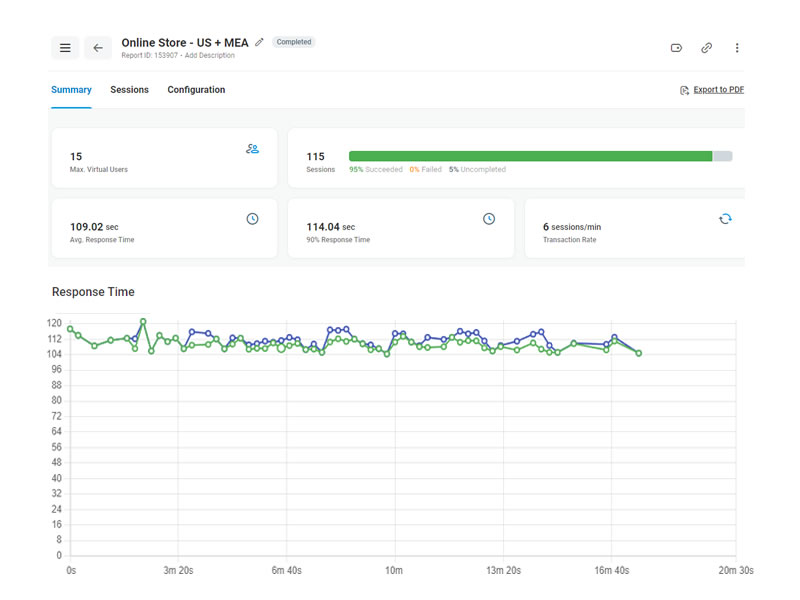Select the Summary tab

[x=71, y=89]
